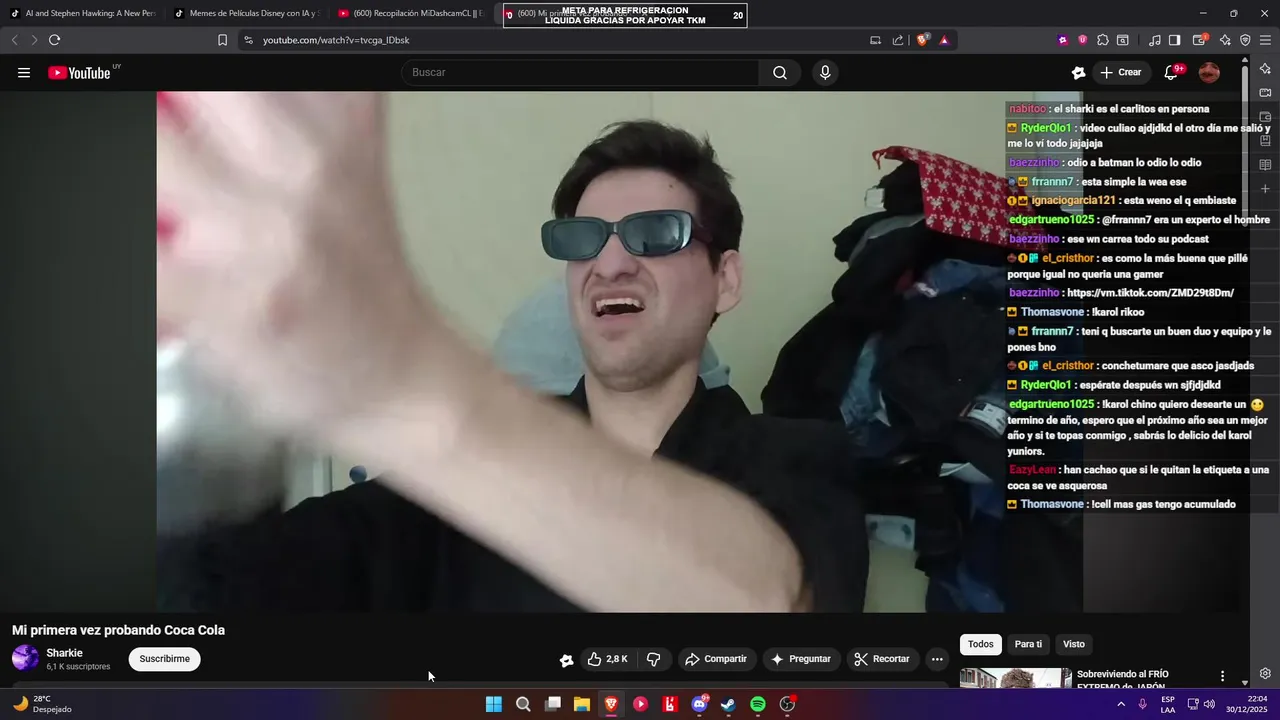
Task: Dislike the video
Action: pyautogui.click(x=654, y=659)
